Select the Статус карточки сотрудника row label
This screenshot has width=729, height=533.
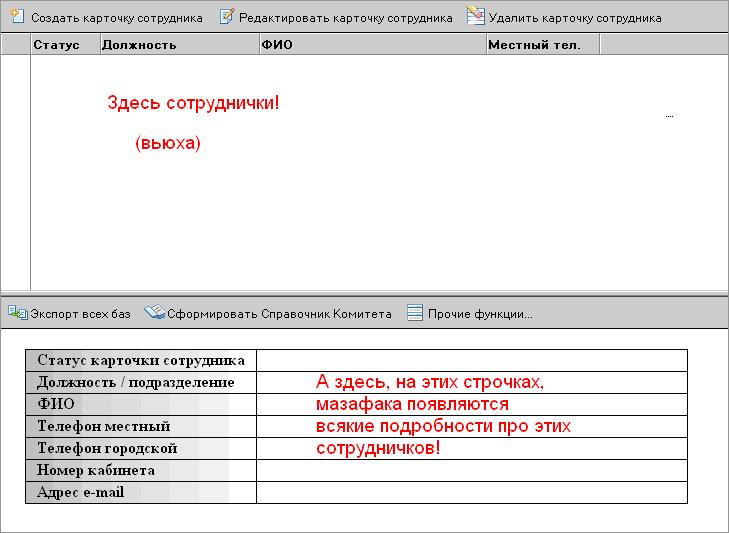tap(141, 360)
